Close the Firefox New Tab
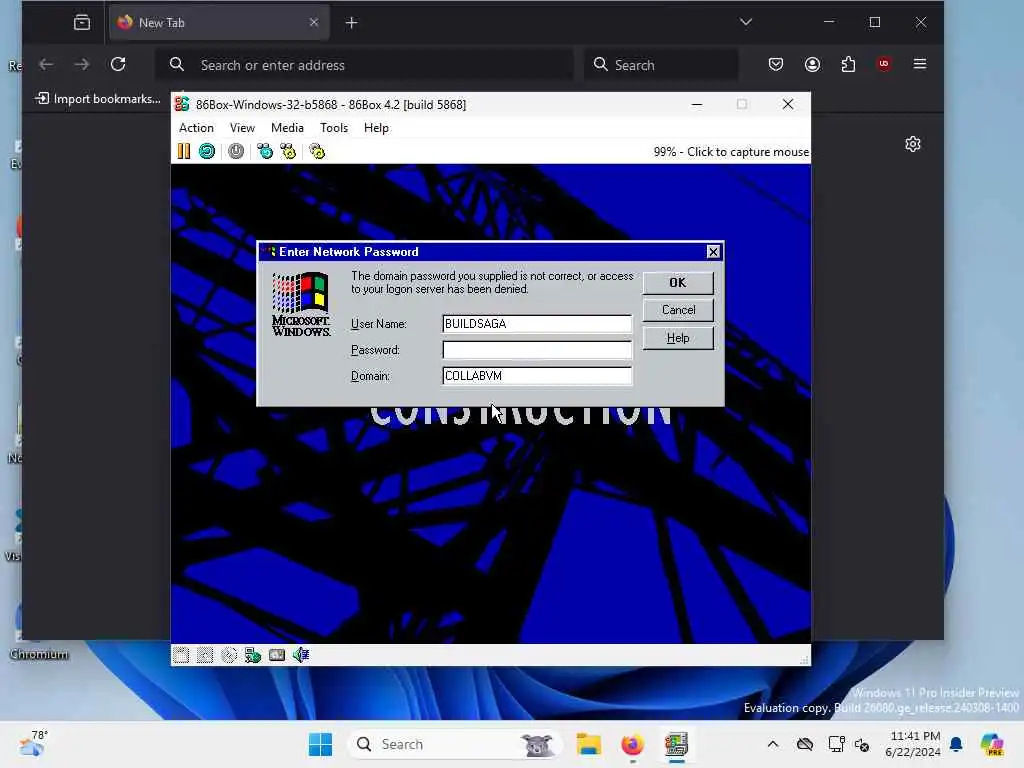Image resolution: width=1024 pixels, height=768 pixels. (x=314, y=23)
